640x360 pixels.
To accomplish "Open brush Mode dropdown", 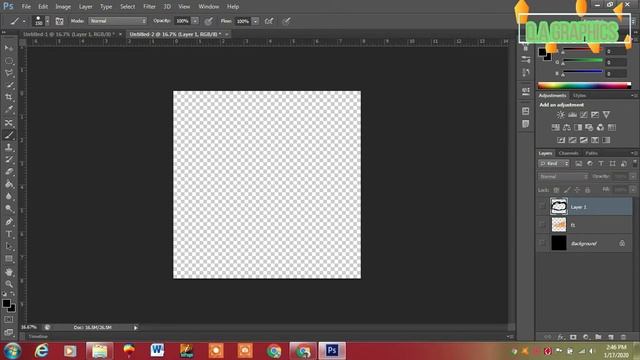I will pos(118,21).
